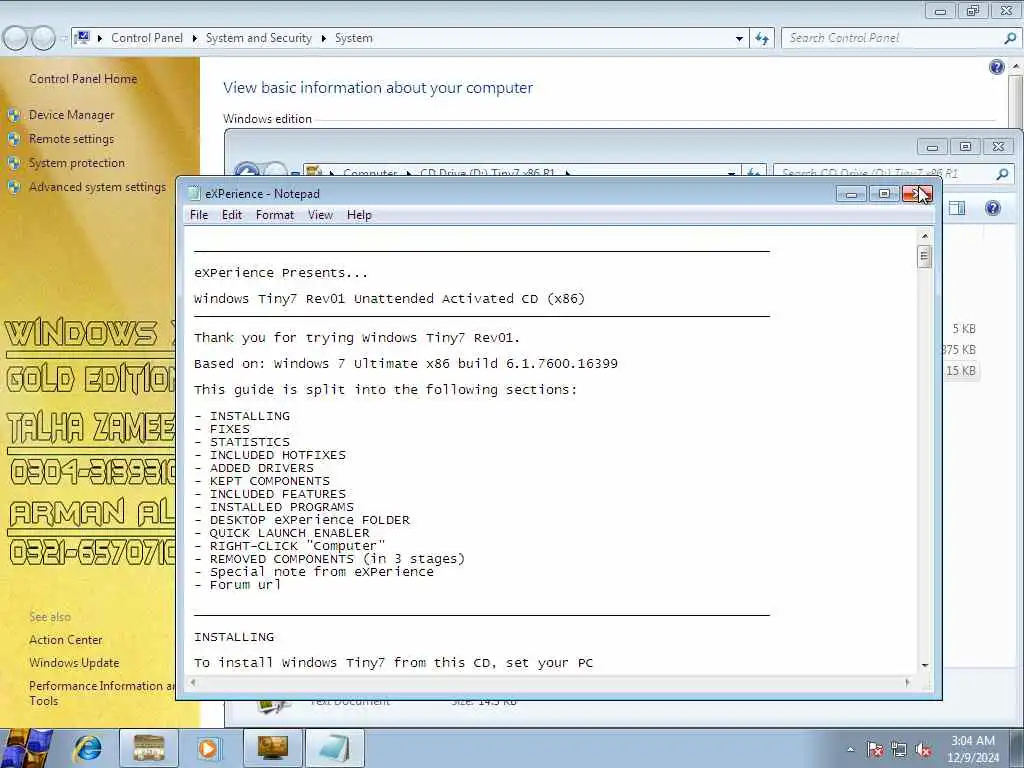This screenshot has width=1024, height=768.
Task: Click the '- STATISTICS' line in Notepad
Action: [x=242, y=442]
